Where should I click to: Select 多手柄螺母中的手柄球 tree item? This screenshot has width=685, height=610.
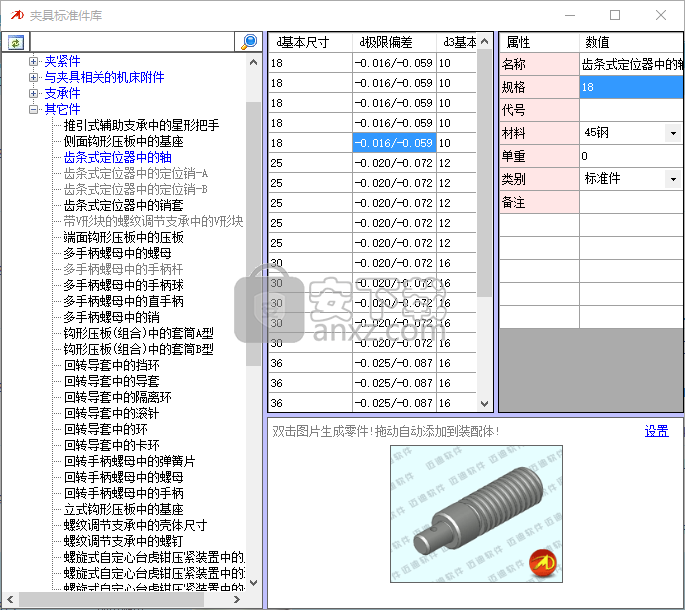(123, 285)
